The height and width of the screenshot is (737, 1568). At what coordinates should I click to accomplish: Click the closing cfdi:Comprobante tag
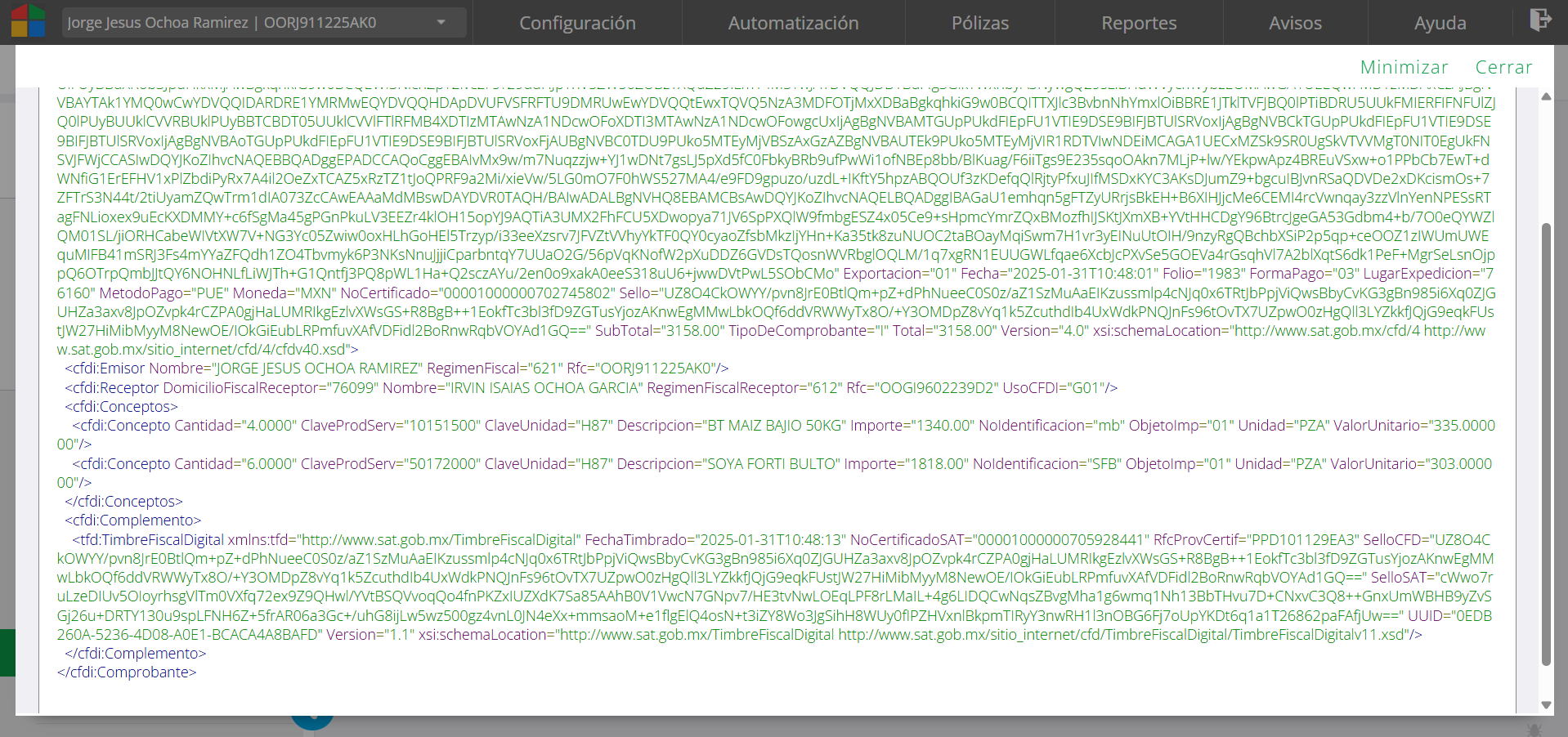(127, 672)
